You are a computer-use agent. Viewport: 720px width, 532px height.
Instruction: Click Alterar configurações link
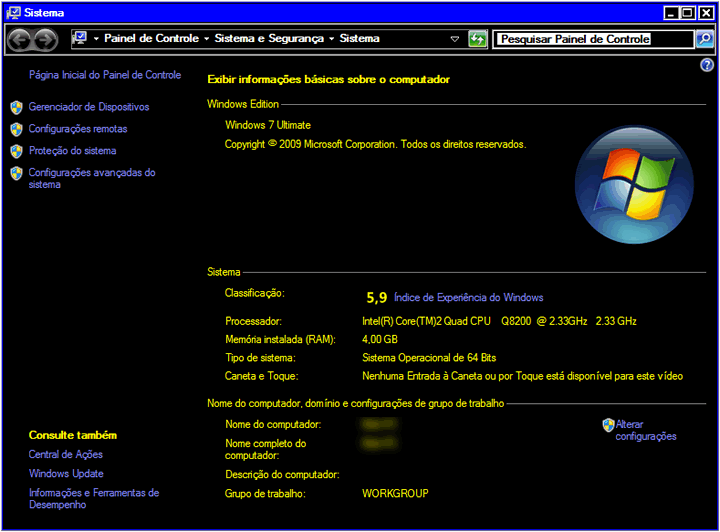click(646, 430)
